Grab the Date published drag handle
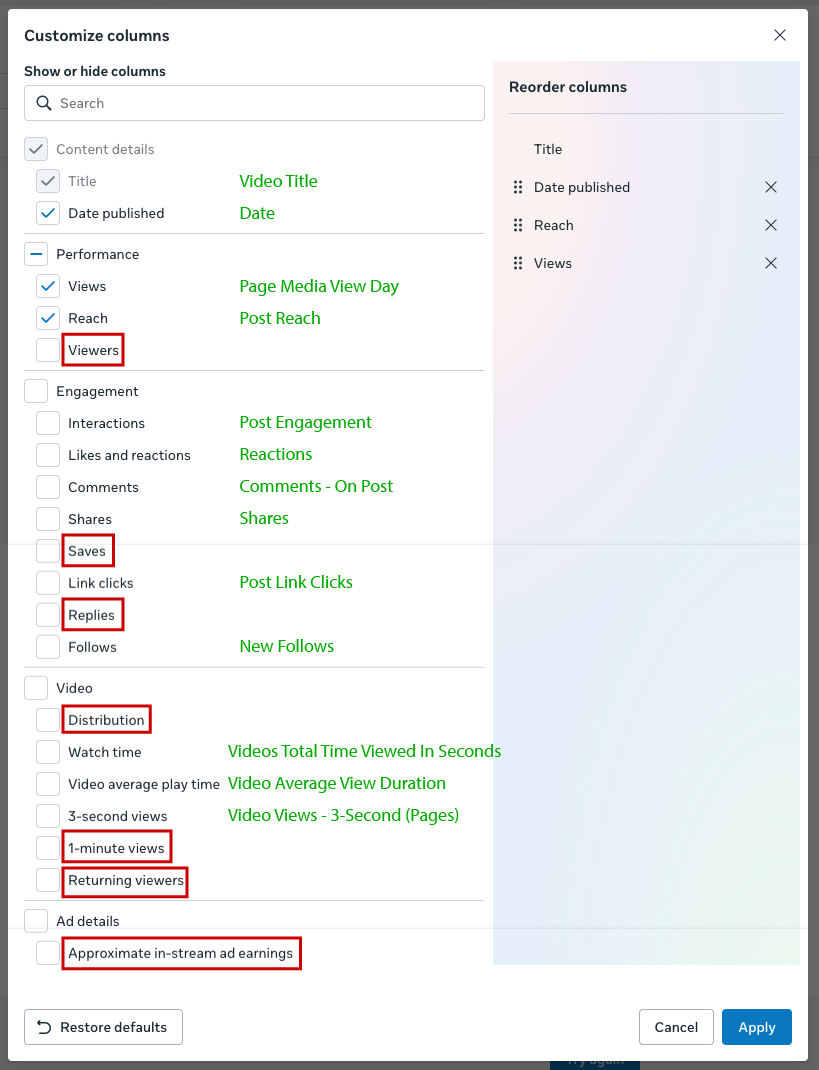 517,187
